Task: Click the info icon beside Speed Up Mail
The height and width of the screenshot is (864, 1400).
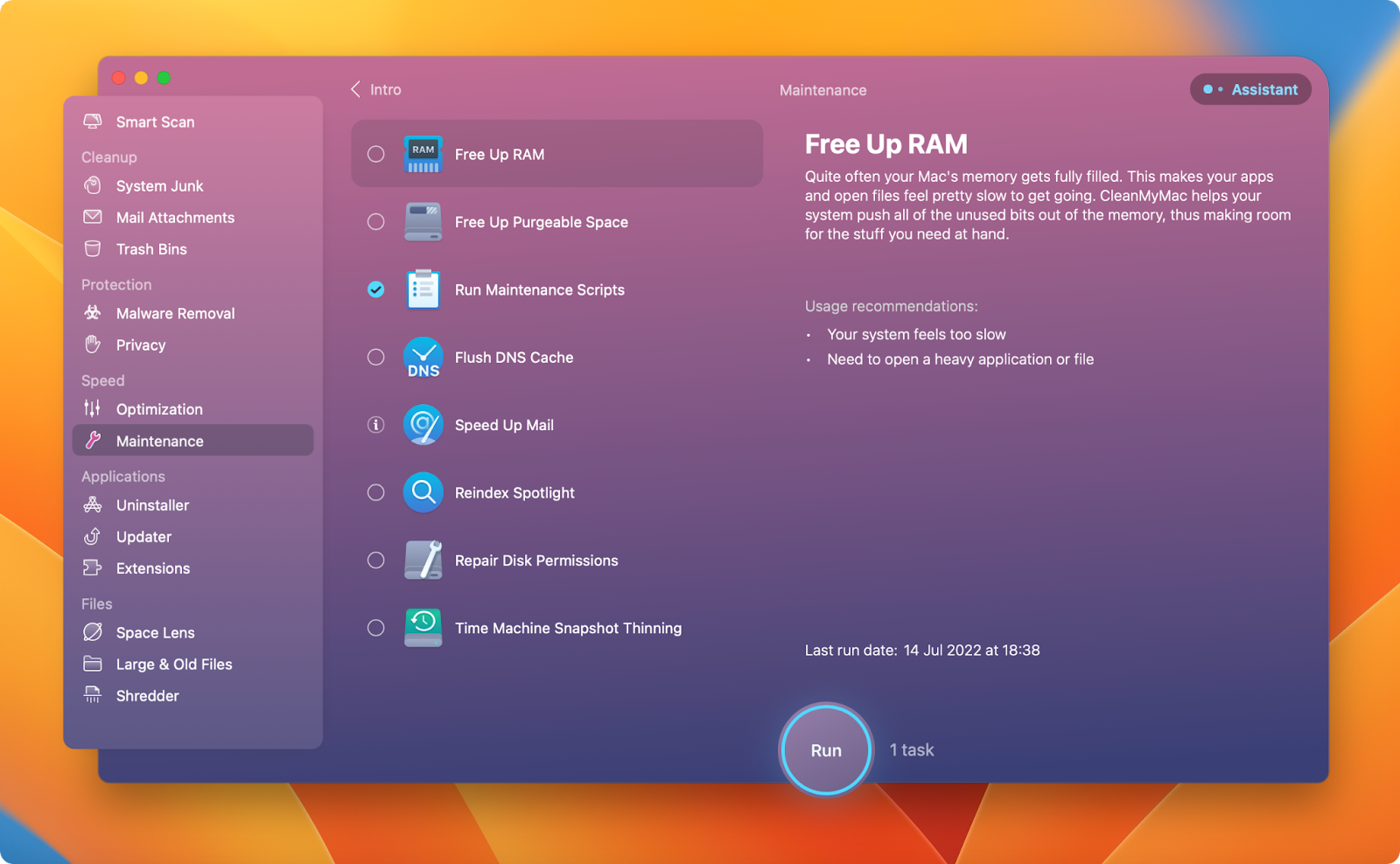Action: pos(375,425)
